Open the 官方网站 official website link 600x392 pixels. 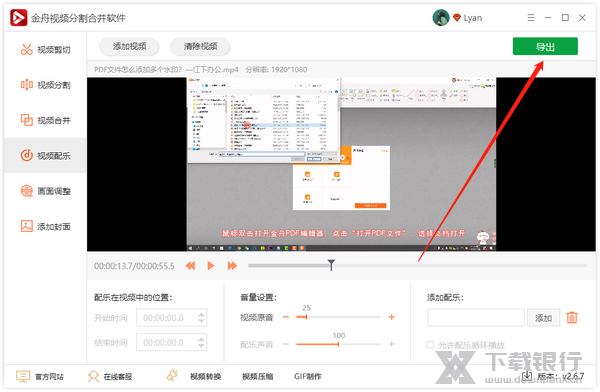point(40,377)
